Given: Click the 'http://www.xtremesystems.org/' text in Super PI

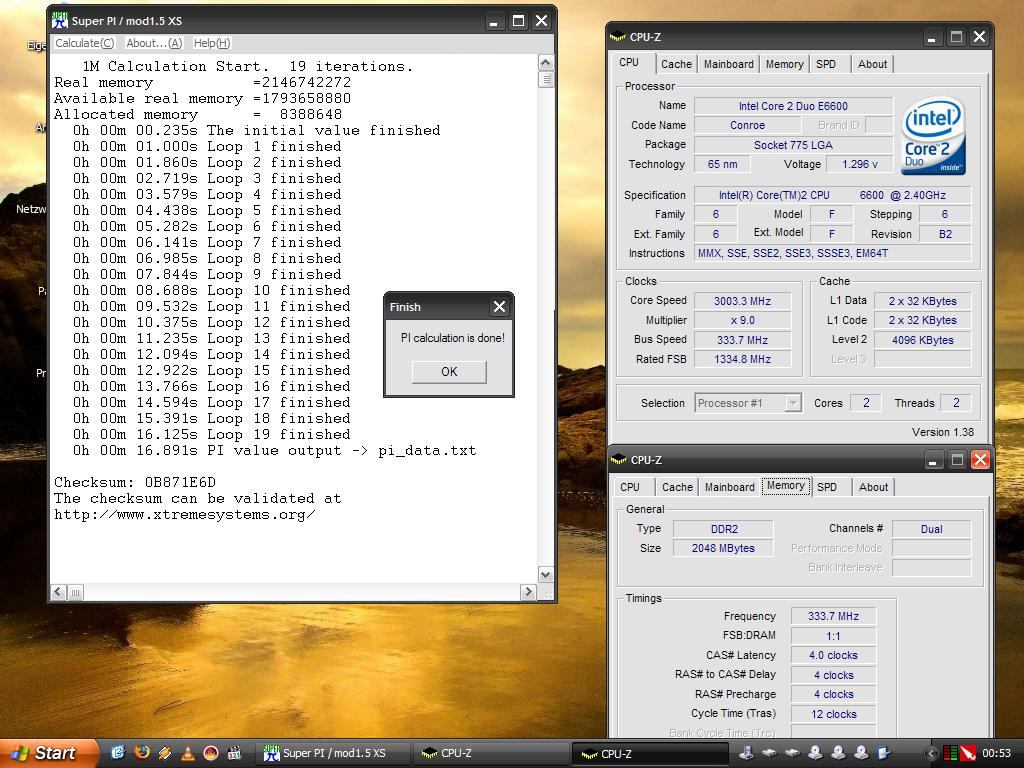Looking at the screenshot, I should (185, 515).
